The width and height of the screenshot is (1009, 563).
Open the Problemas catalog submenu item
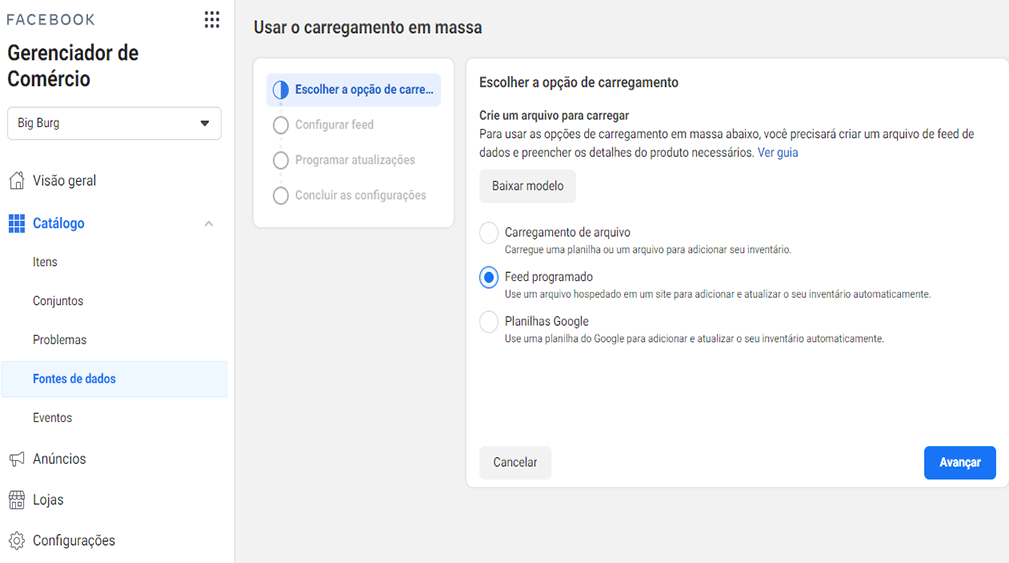[x=59, y=340]
